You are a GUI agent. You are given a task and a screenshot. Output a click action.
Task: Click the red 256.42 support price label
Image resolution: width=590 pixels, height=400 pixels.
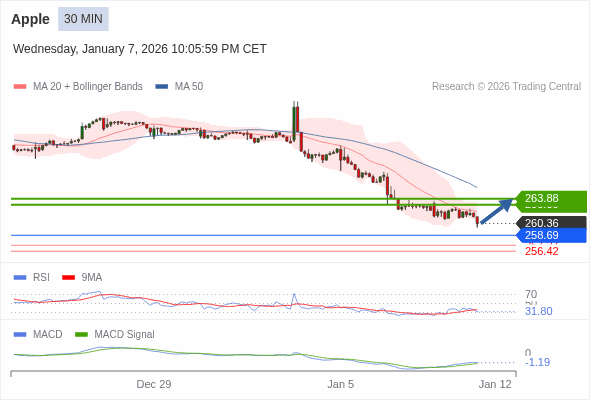click(x=542, y=251)
